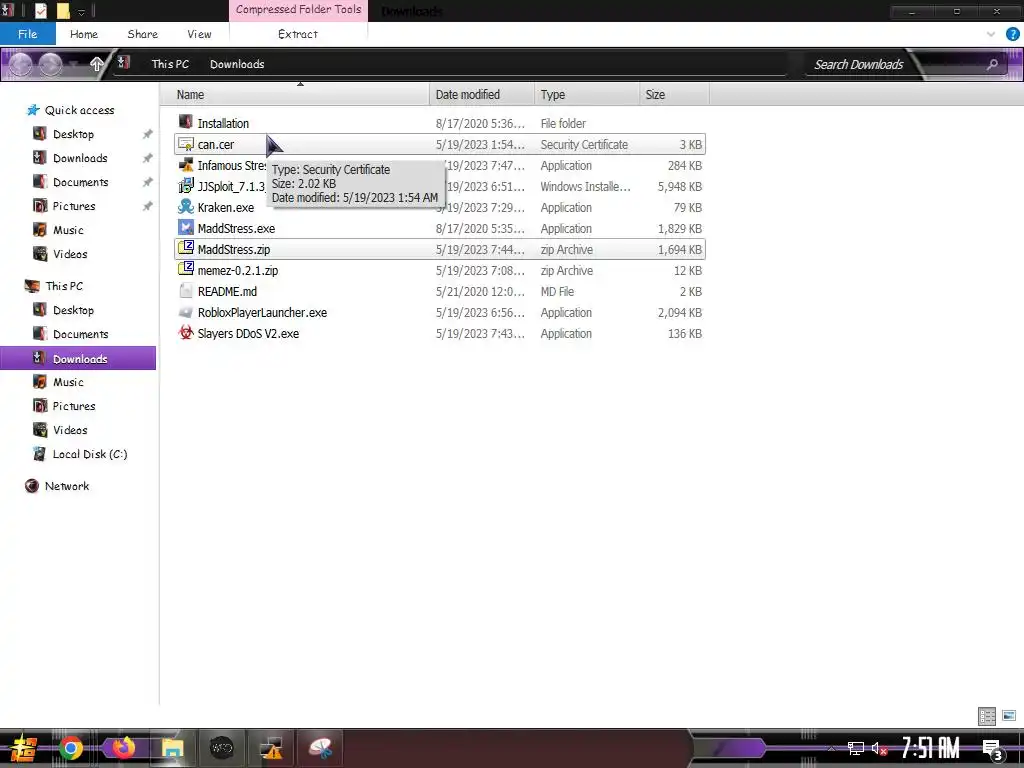Select memez-0.2.1.zip archive icon
Viewport: 1024px width, 768px height.
186,269
